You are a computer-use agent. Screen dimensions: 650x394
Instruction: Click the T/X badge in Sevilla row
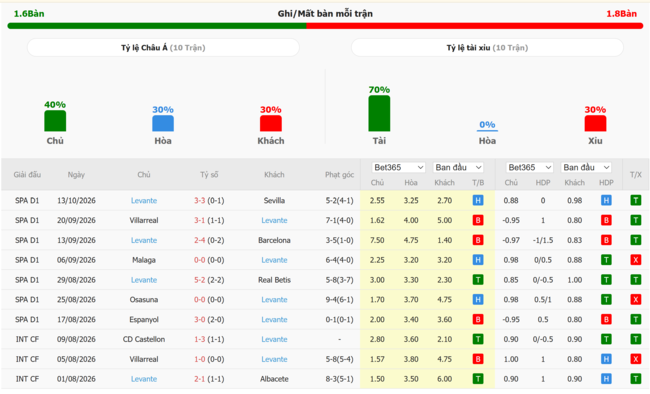[x=635, y=201]
